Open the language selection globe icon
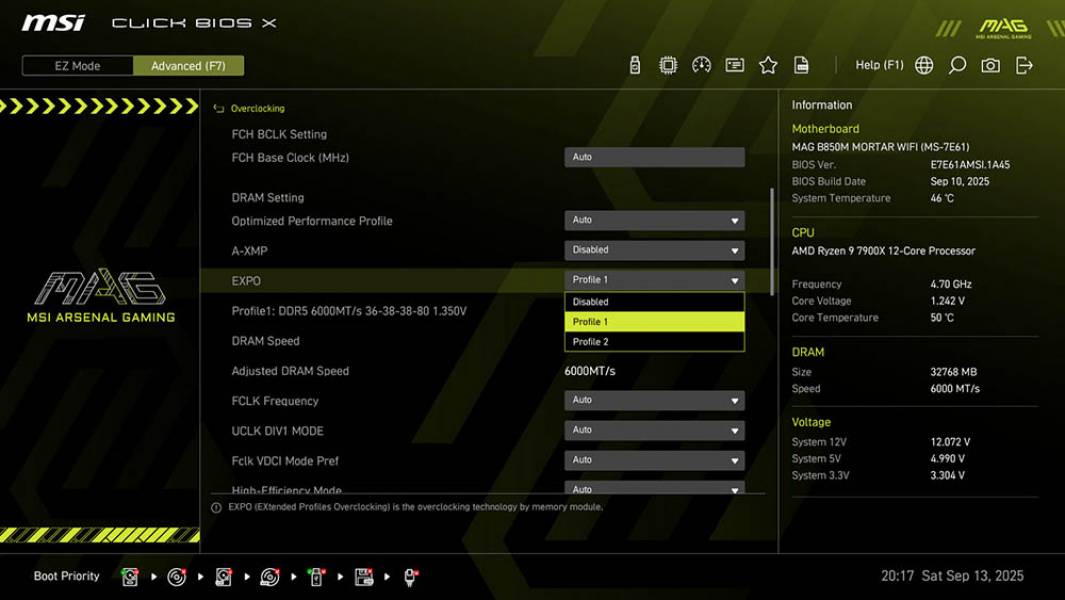Image resolution: width=1065 pixels, height=600 pixels. (925, 64)
